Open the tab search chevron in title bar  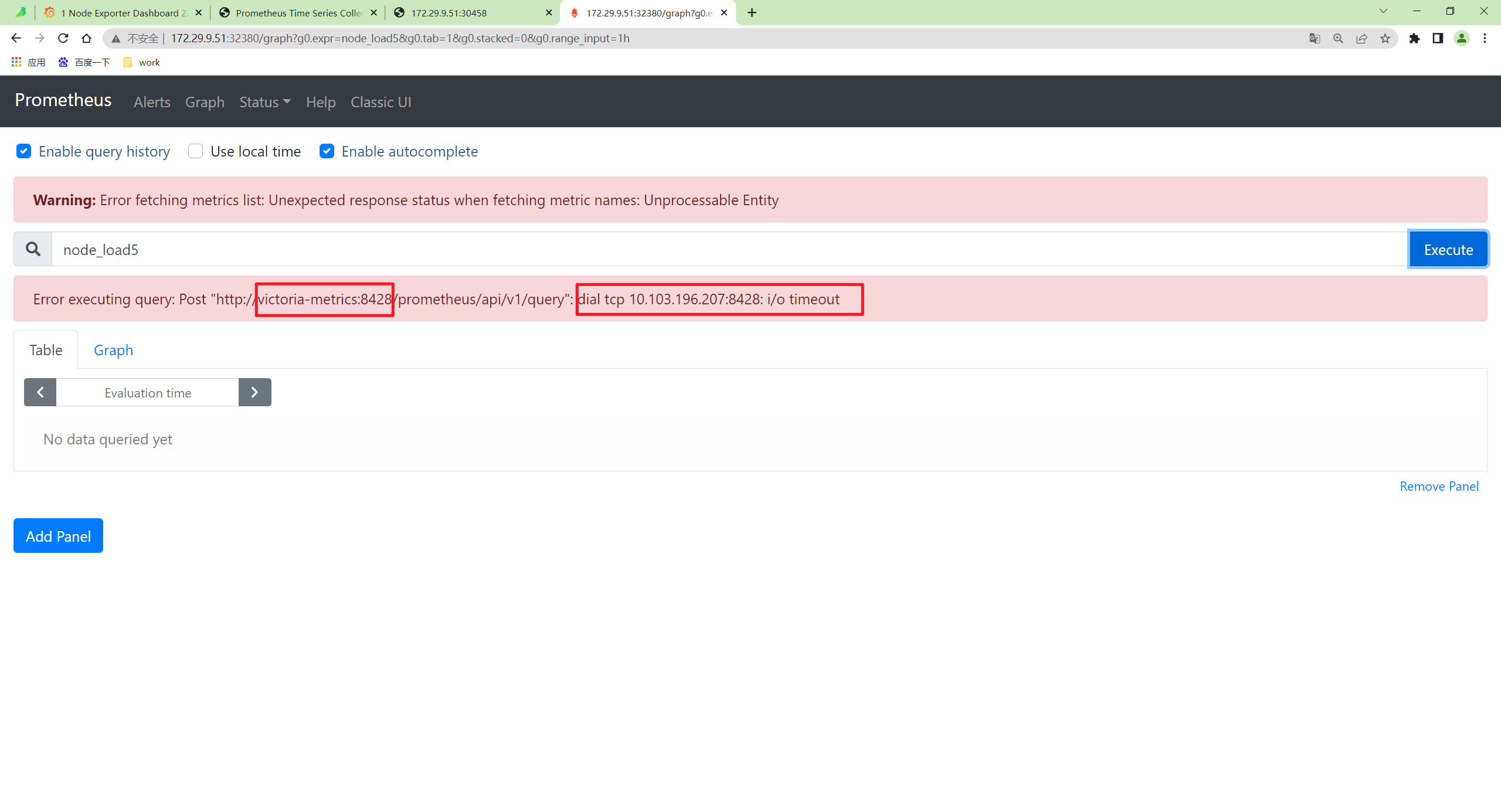[1383, 11]
